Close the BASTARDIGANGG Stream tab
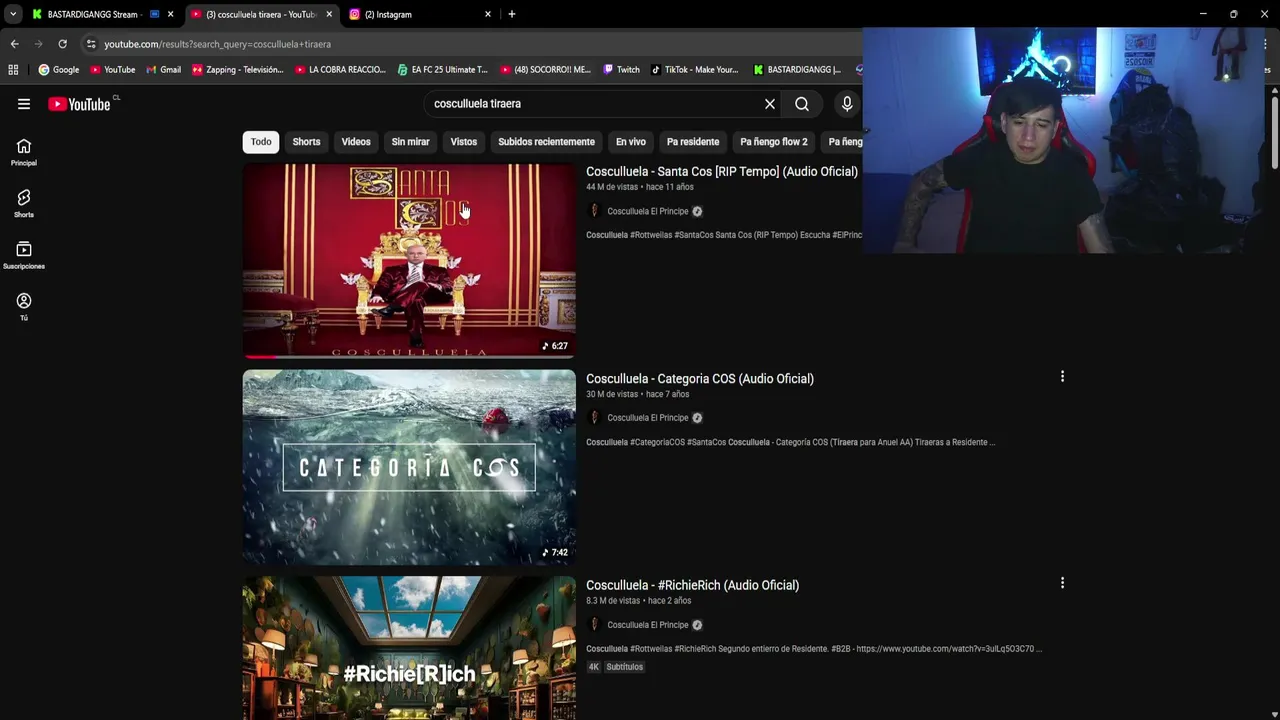This screenshot has width=1280, height=720. click(170, 14)
